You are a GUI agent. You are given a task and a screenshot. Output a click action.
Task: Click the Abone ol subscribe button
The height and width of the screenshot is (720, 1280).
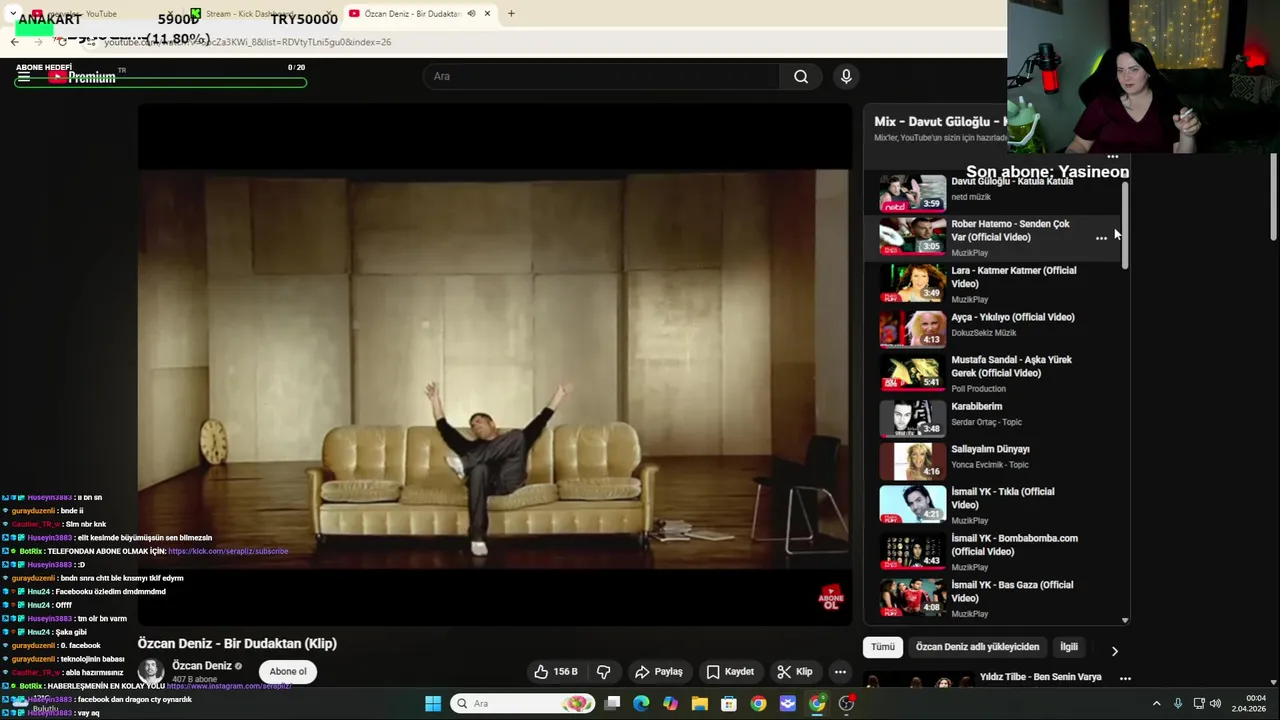pos(288,672)
